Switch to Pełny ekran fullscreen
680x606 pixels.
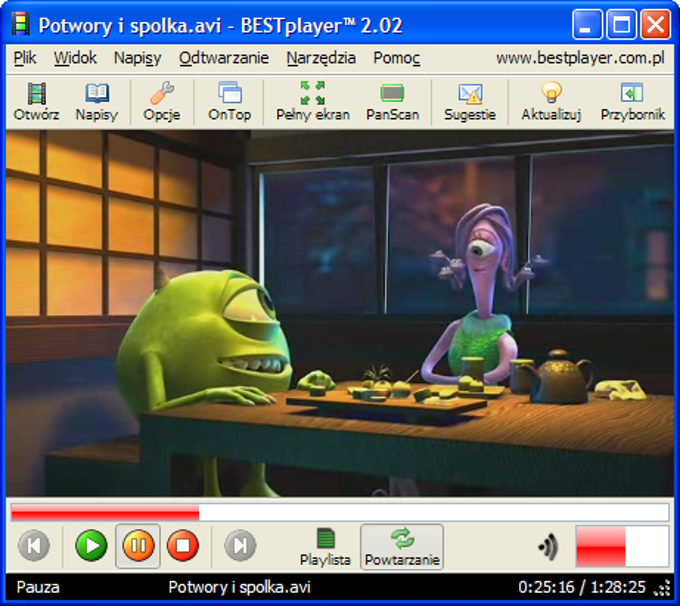[x=313, y=102]
